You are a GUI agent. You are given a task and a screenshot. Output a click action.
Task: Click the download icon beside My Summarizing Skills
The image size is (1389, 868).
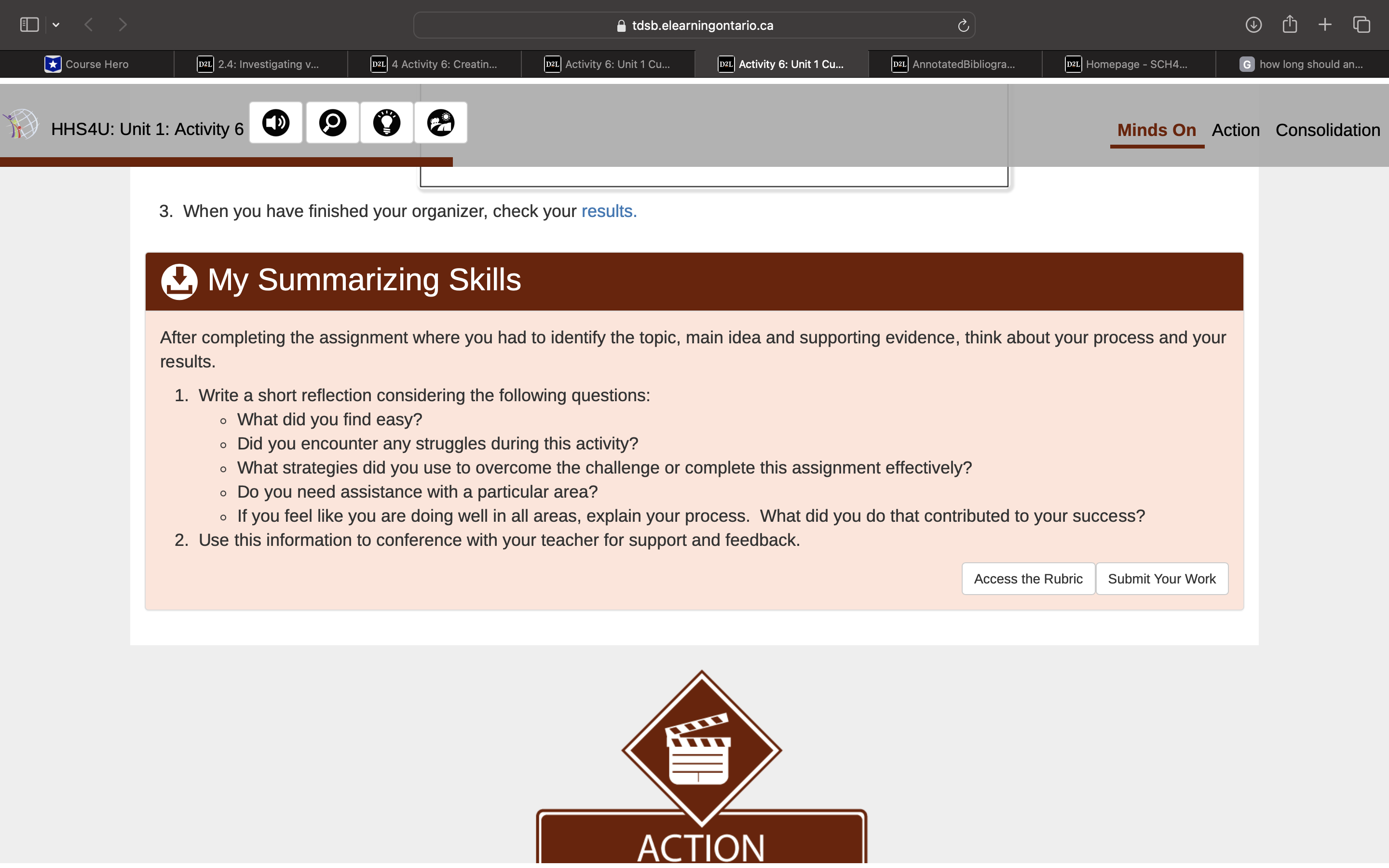click(x=179, y=281)
